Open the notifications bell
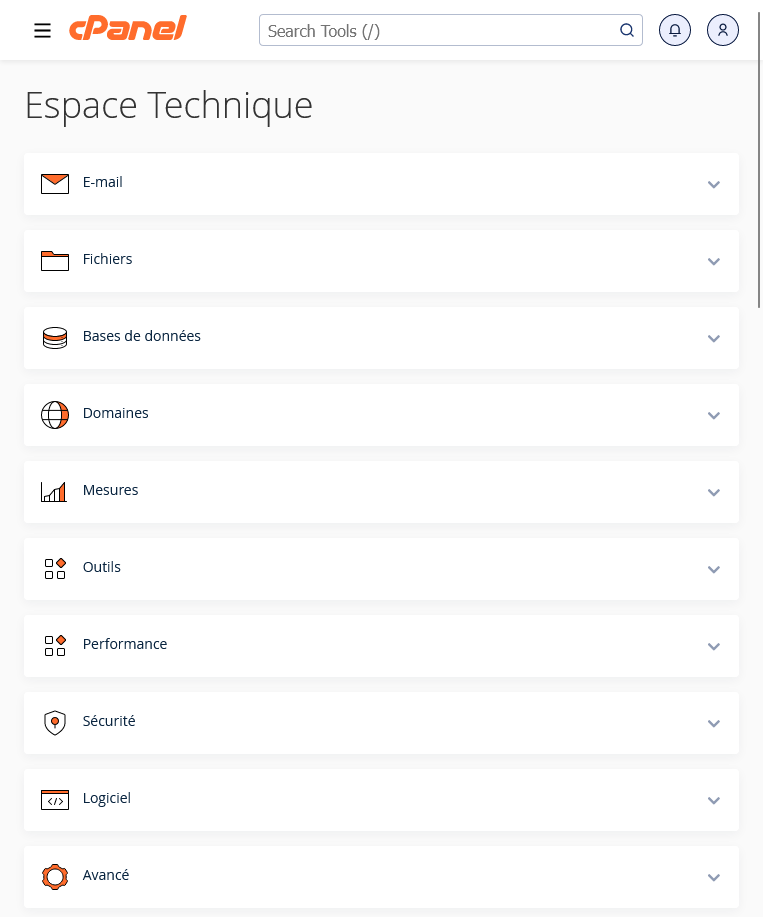763x917 pixels. click(675, 31)
